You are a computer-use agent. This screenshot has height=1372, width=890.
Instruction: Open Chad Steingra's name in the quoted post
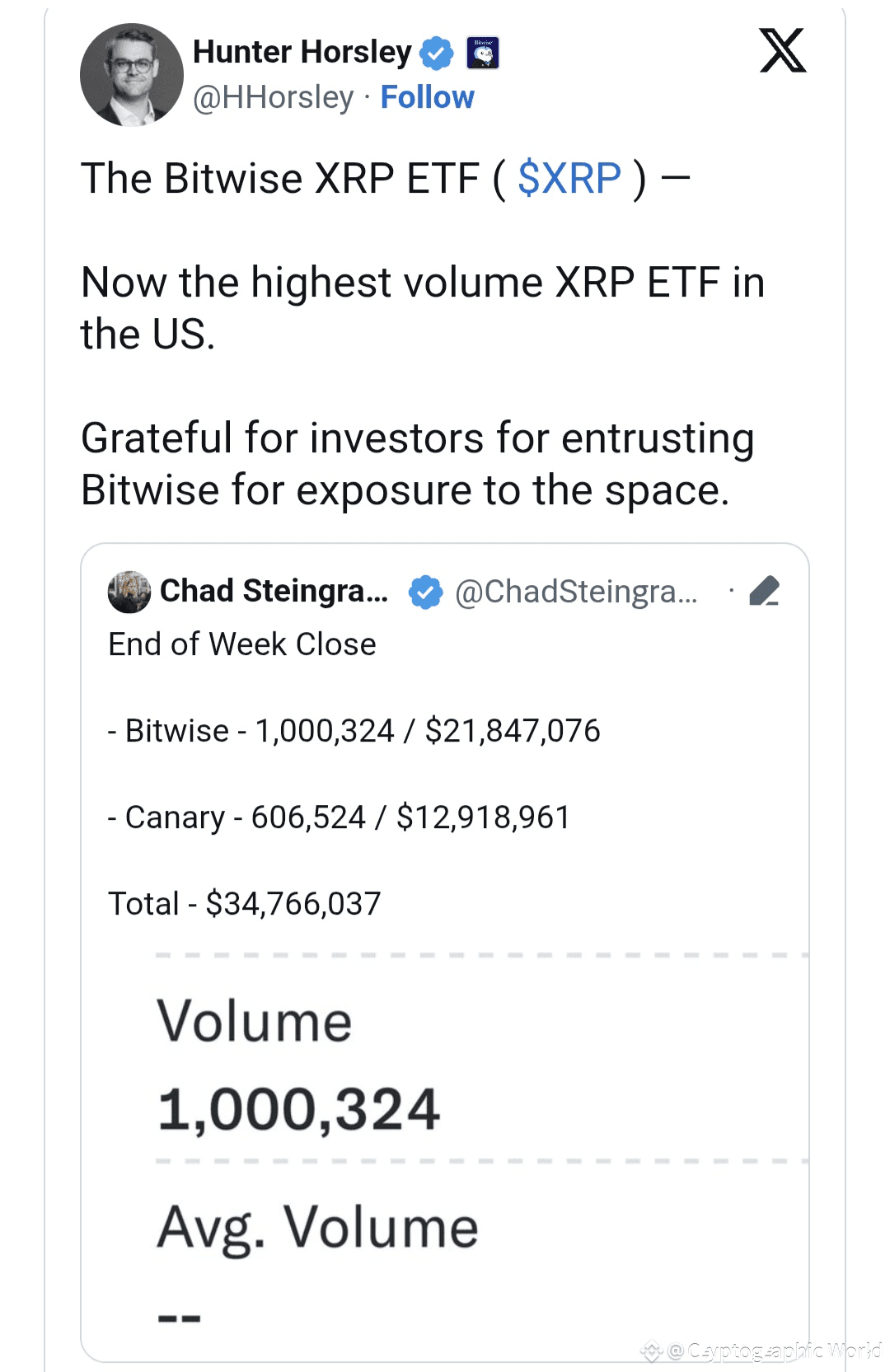pyautogui.click(x=274, y=592)
